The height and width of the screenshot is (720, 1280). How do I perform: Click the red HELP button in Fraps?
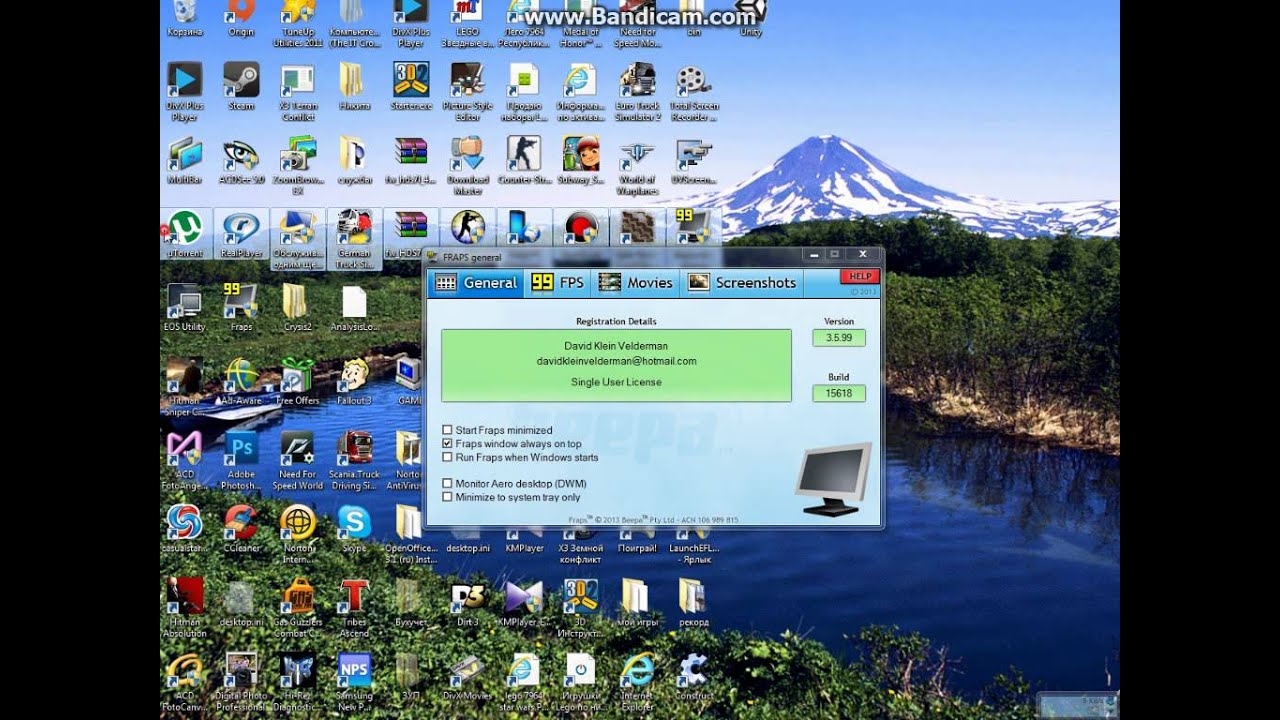(859, 276)
